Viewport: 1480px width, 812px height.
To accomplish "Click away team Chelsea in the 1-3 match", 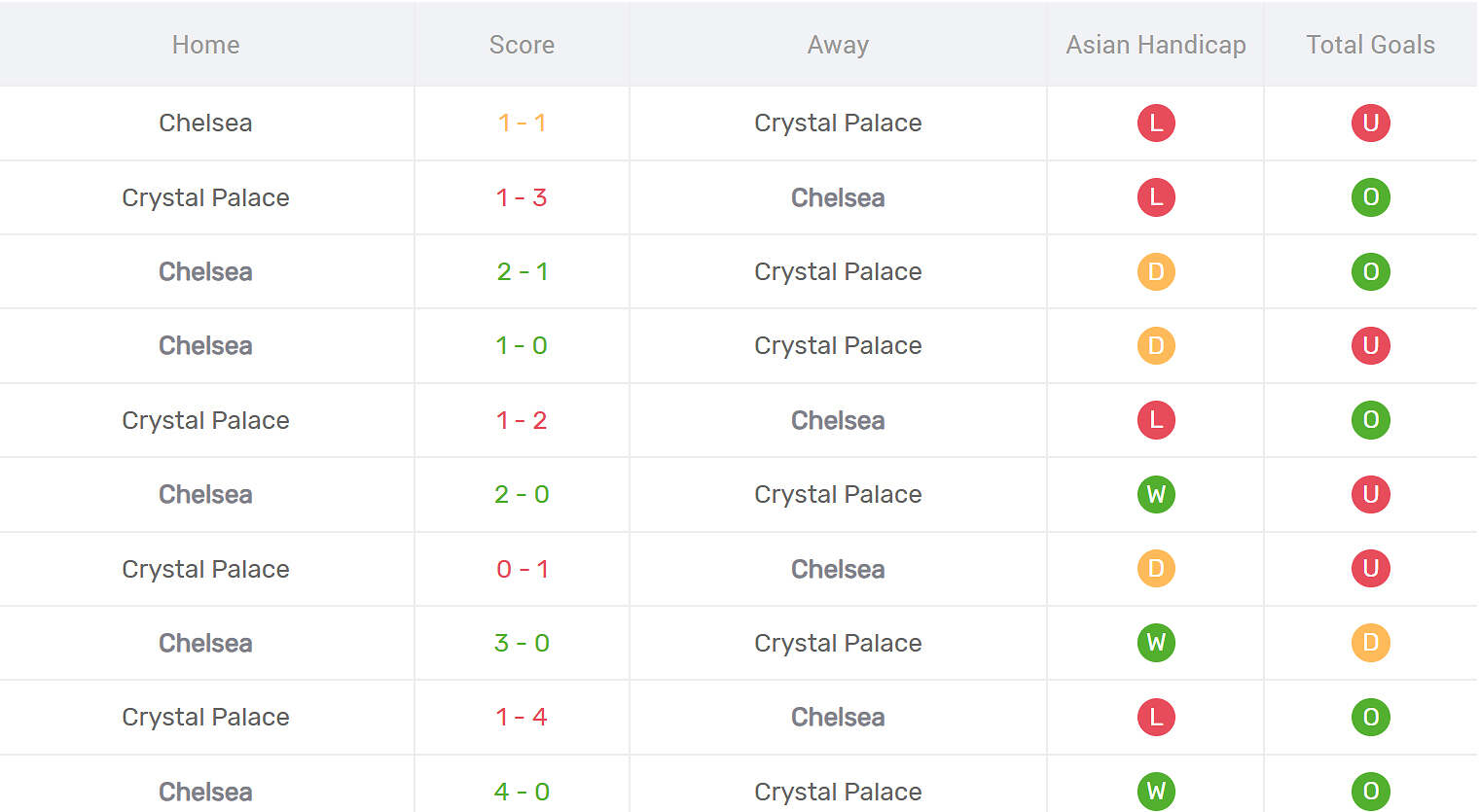I will [838, 197].
